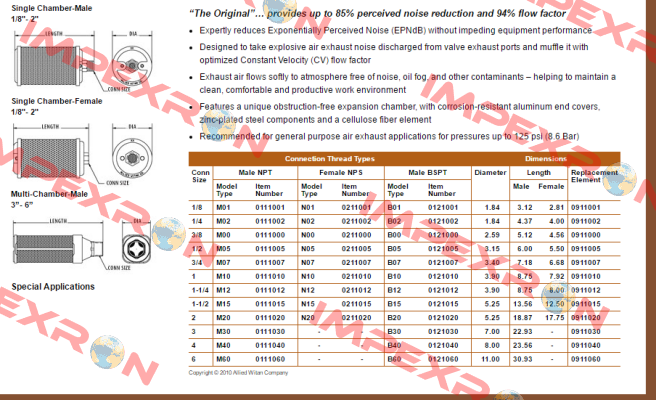Click the 'Female NPS' column header
656x400 pixels.
(341, 172)
